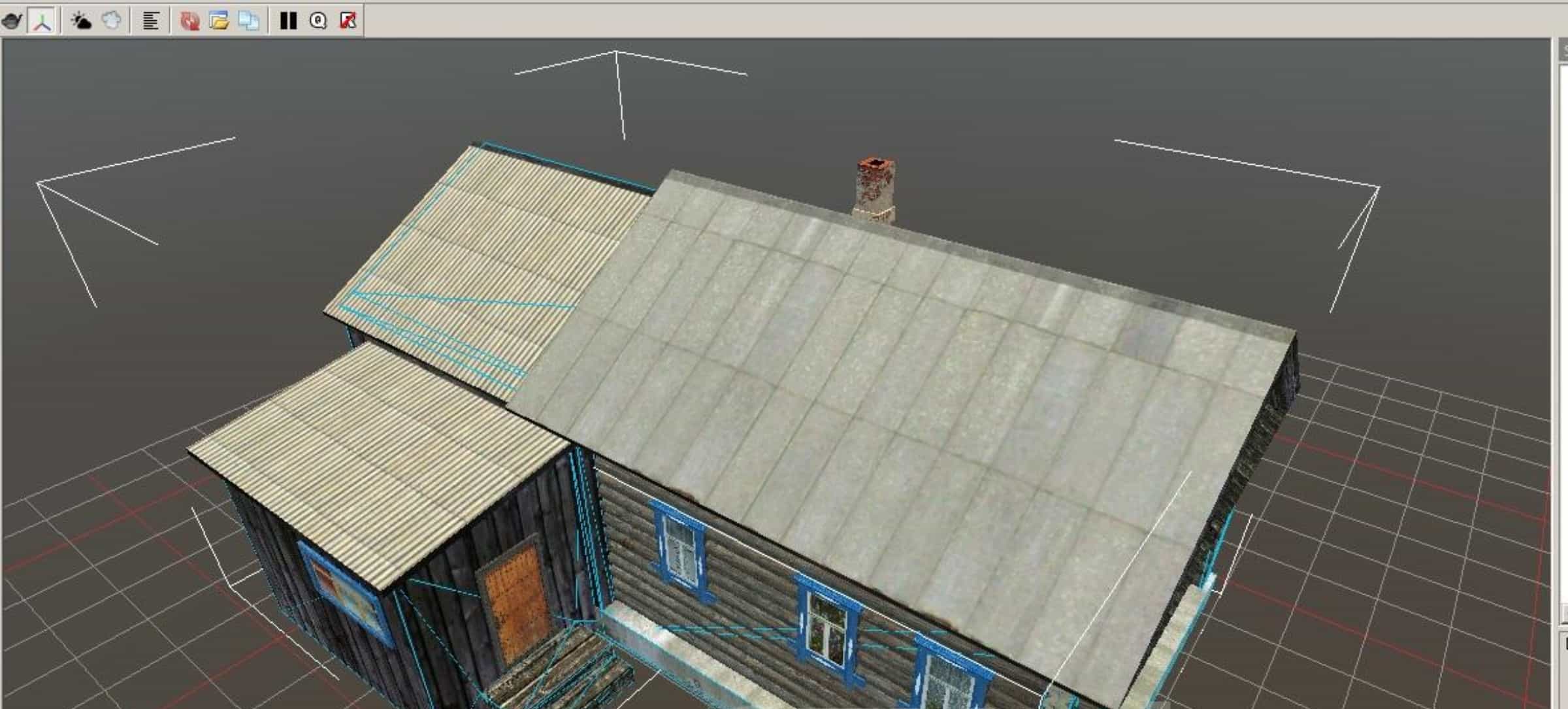Click the text lines list icon
Screen dimensions: 1568x709
point(151,21)
